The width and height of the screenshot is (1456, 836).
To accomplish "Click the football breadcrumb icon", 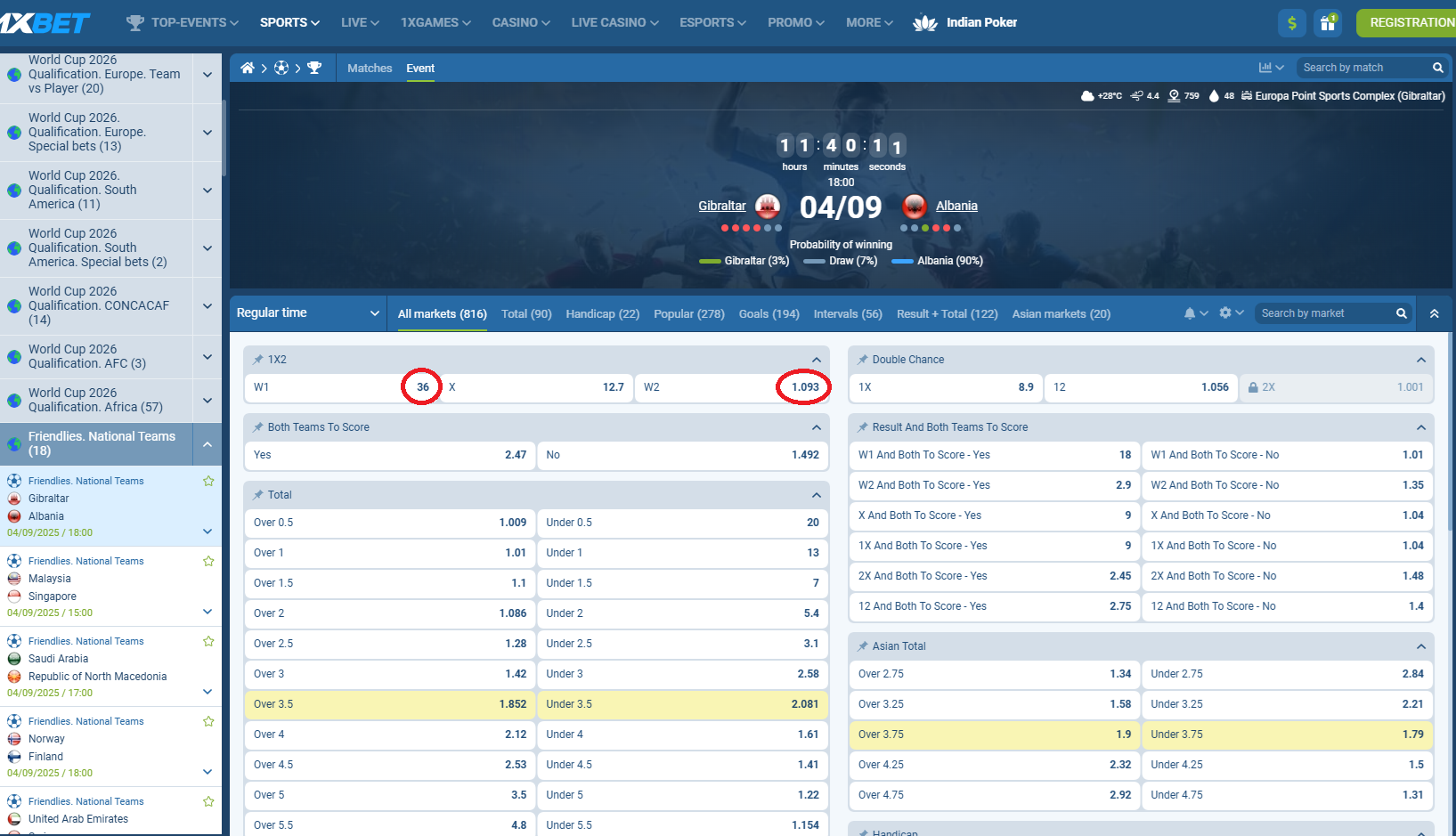I will pyautogui.click(x=281, y=68).
